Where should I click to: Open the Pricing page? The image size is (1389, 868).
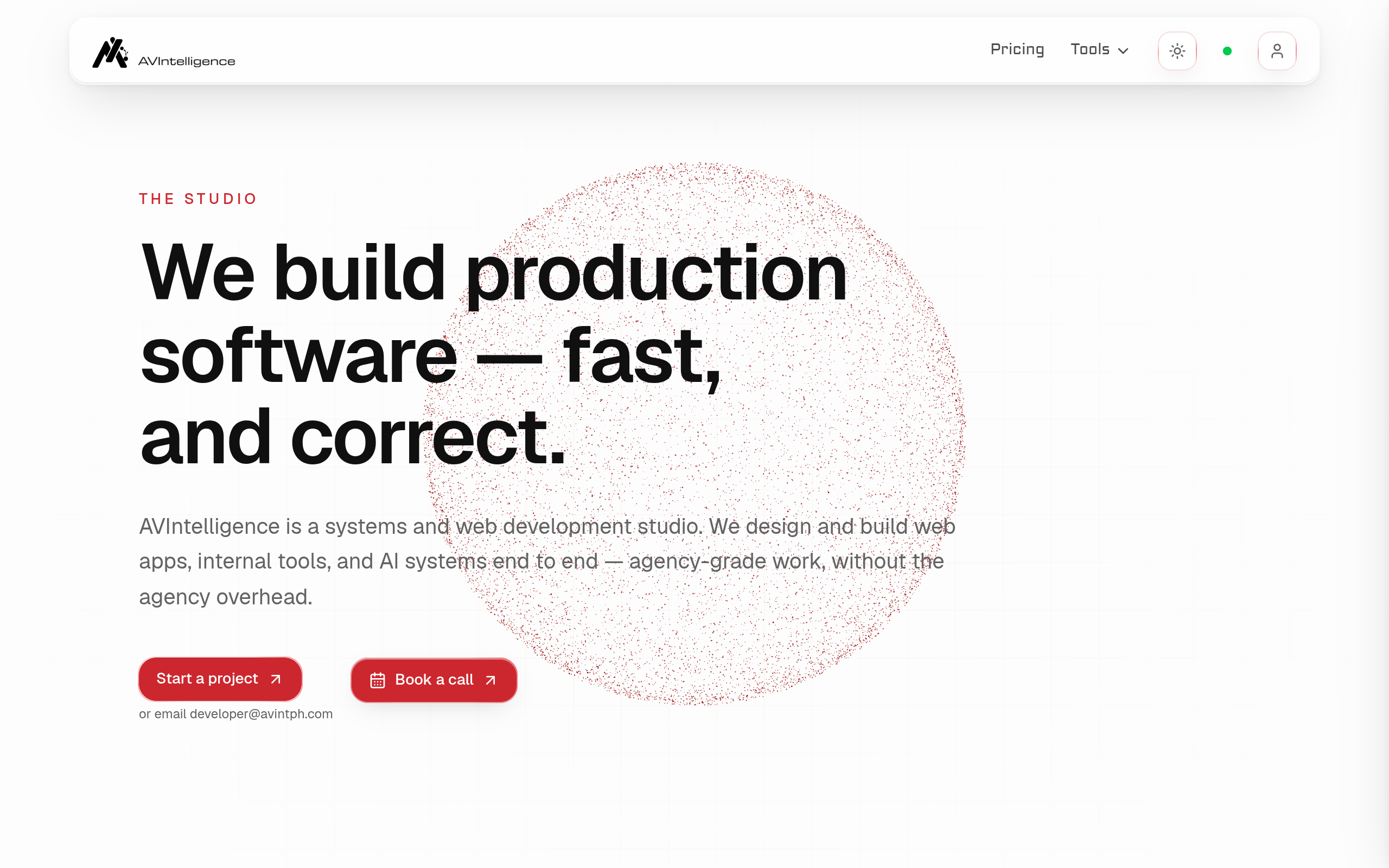point(1017,50)
